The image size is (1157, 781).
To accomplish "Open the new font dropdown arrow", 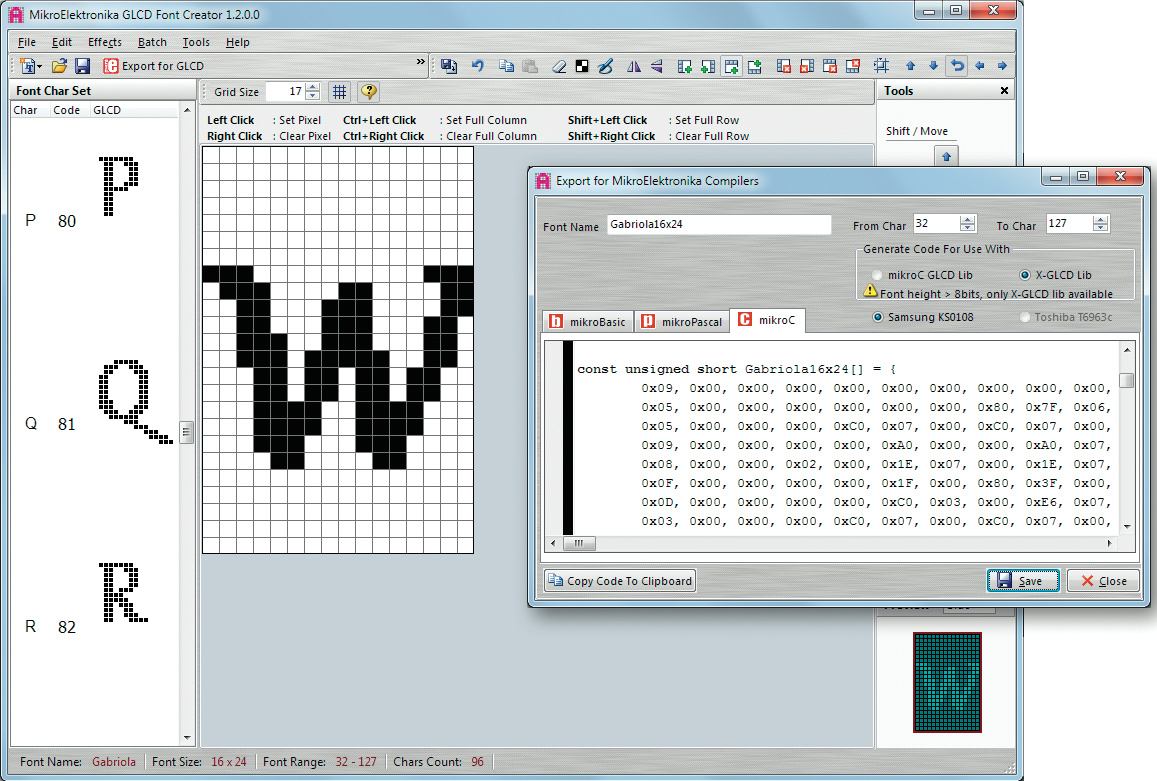I will point(39,66).
